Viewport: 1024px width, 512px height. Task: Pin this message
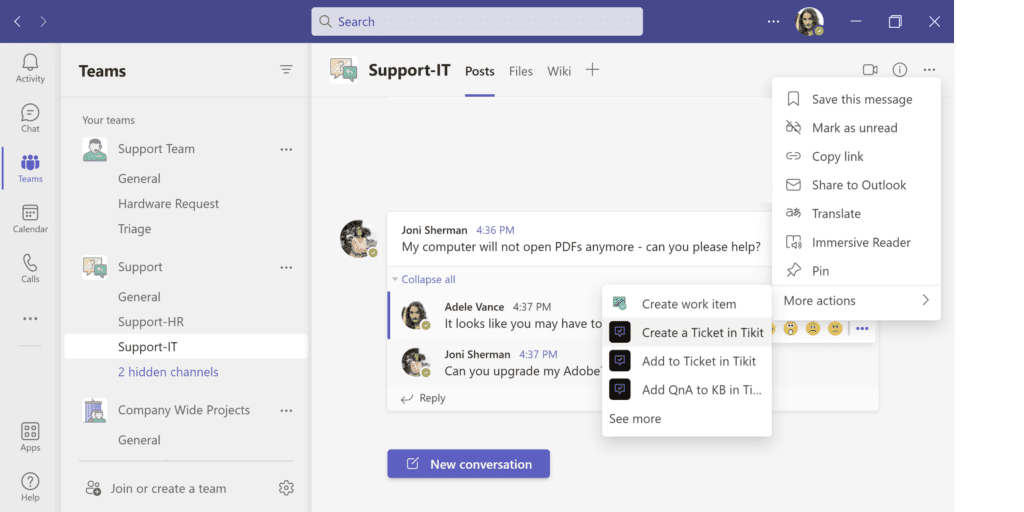856,271
